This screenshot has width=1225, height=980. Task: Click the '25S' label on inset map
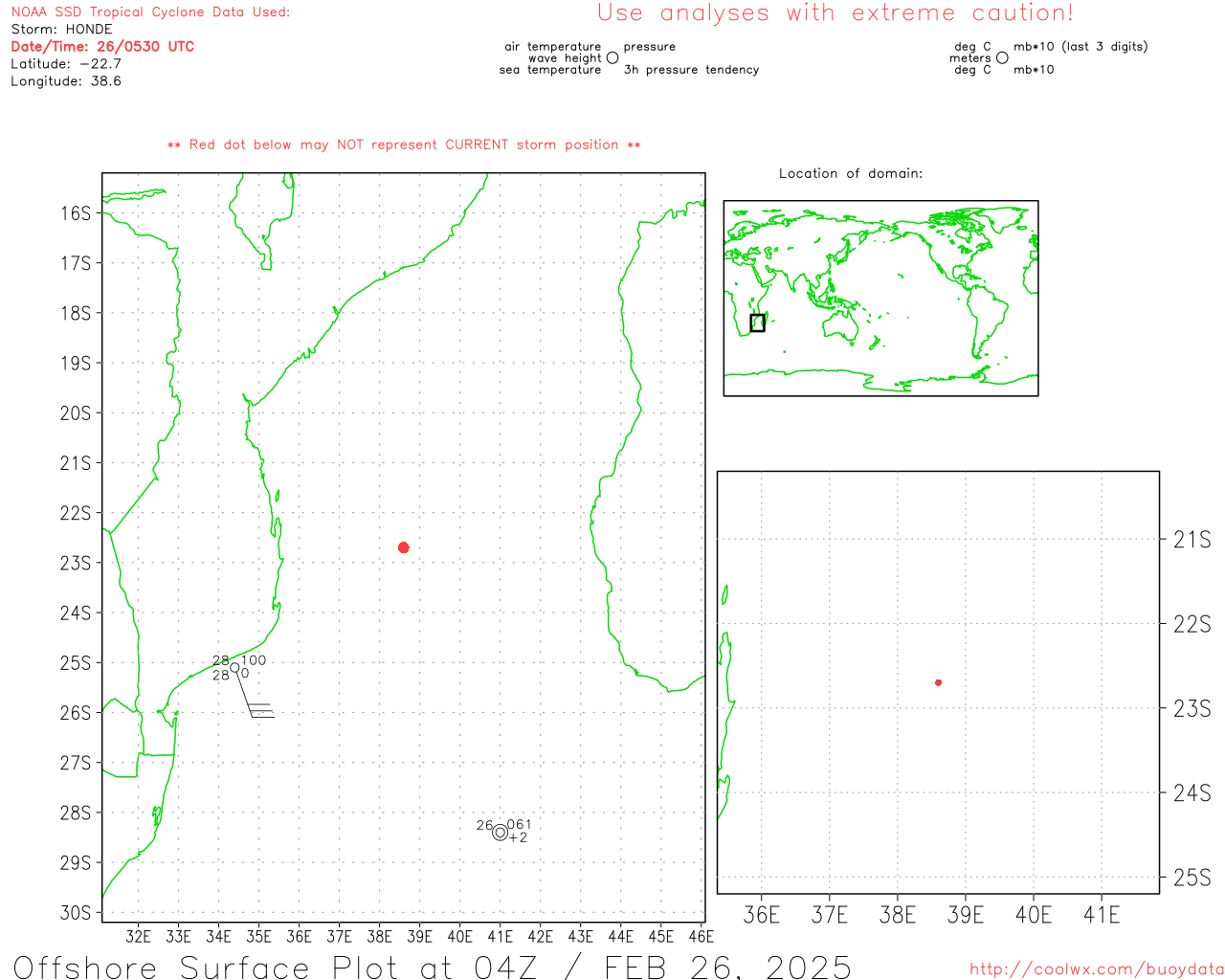tap(1192, 878)
